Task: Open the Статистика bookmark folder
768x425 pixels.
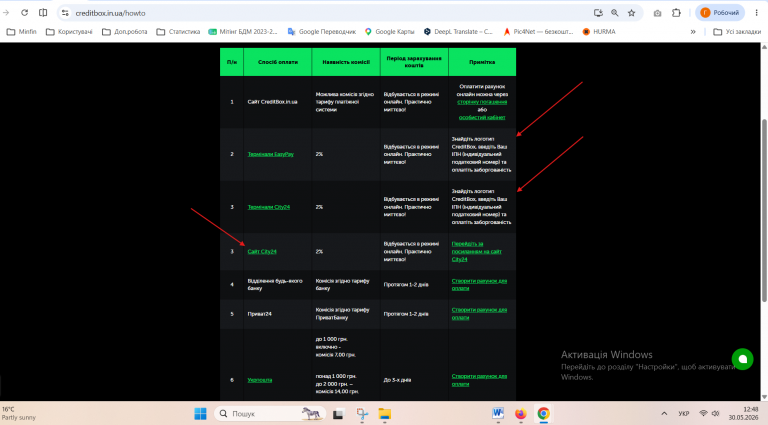Action: 178,32
